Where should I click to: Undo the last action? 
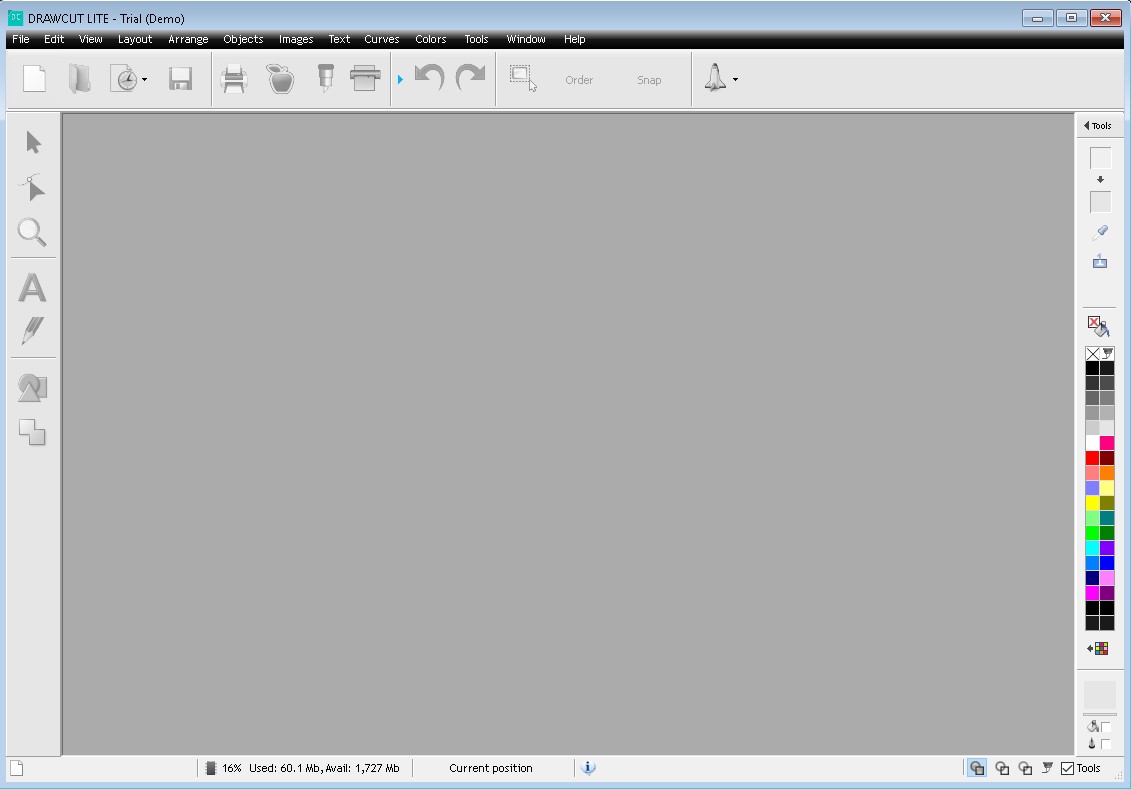point(430,77)
